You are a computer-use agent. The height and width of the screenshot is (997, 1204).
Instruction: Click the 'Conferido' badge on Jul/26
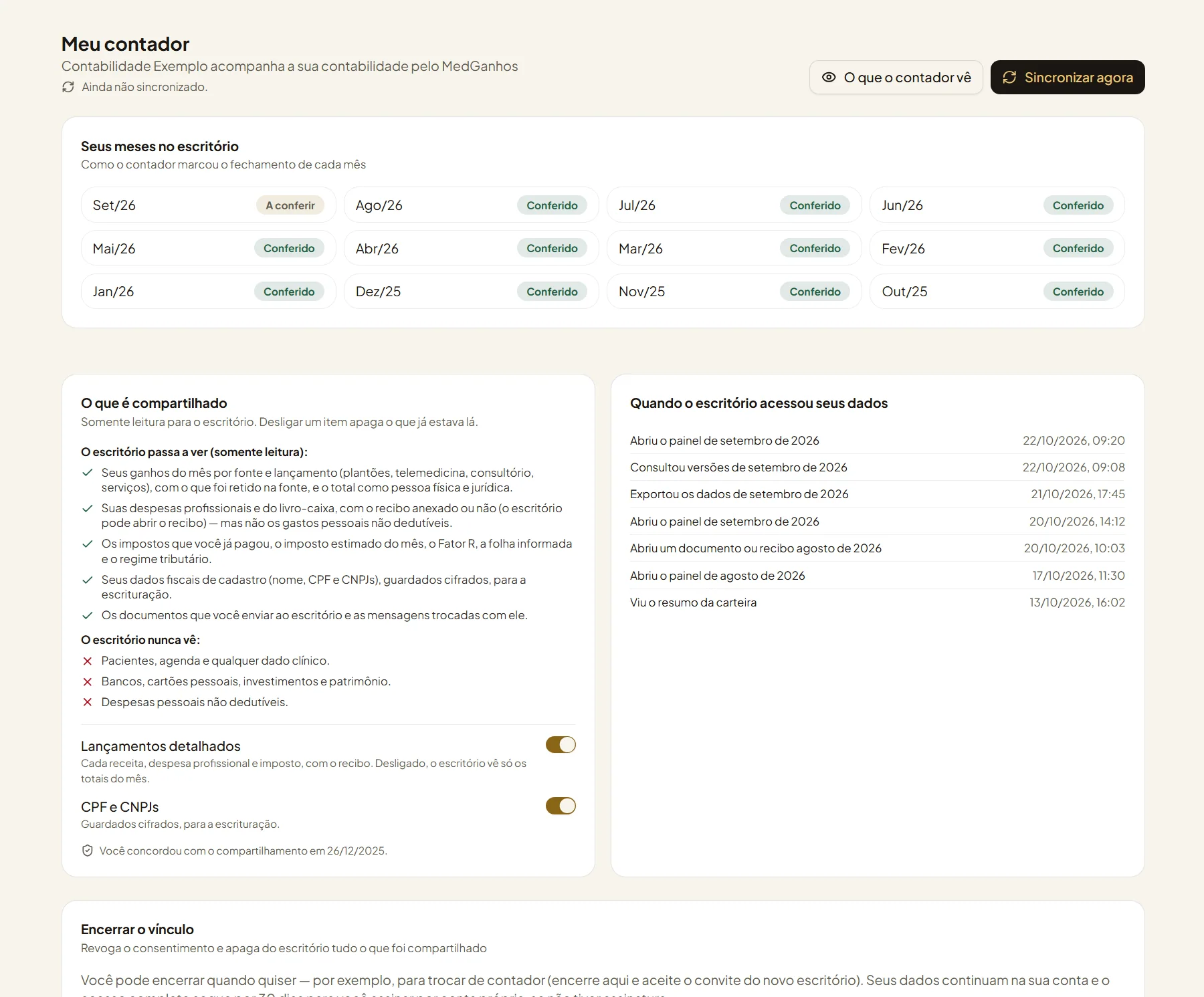(815, 205)
